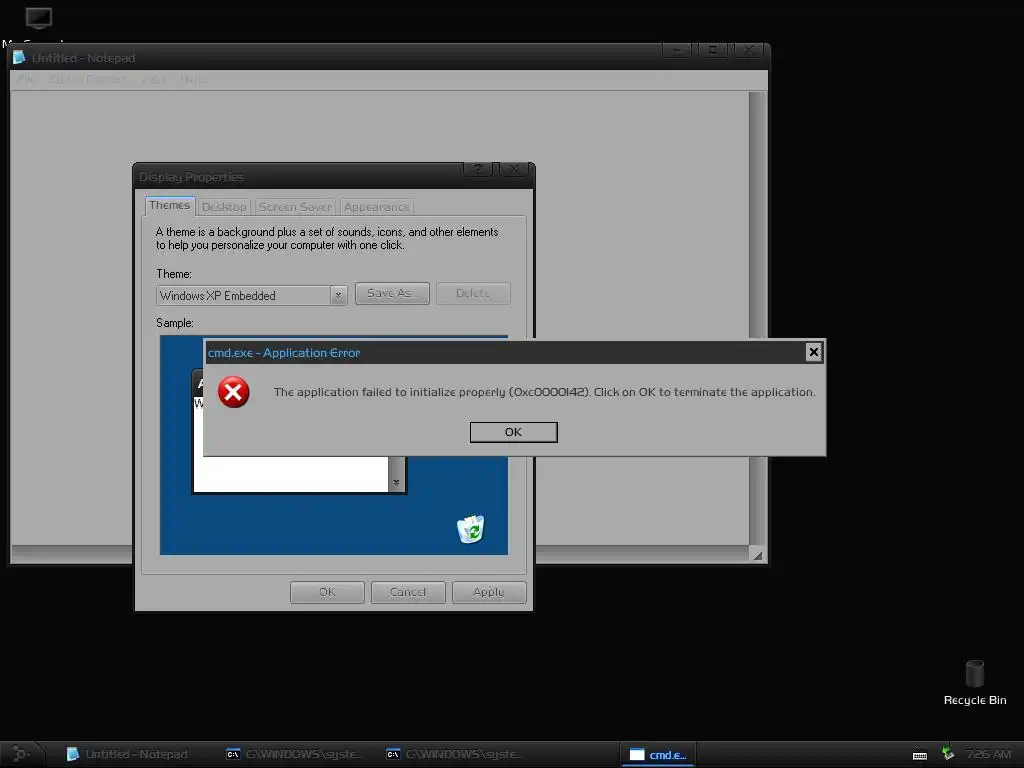Click the cmd.e... taskbar button
The height and width of the screenshot is (768, 1024).
pos(658,755)
